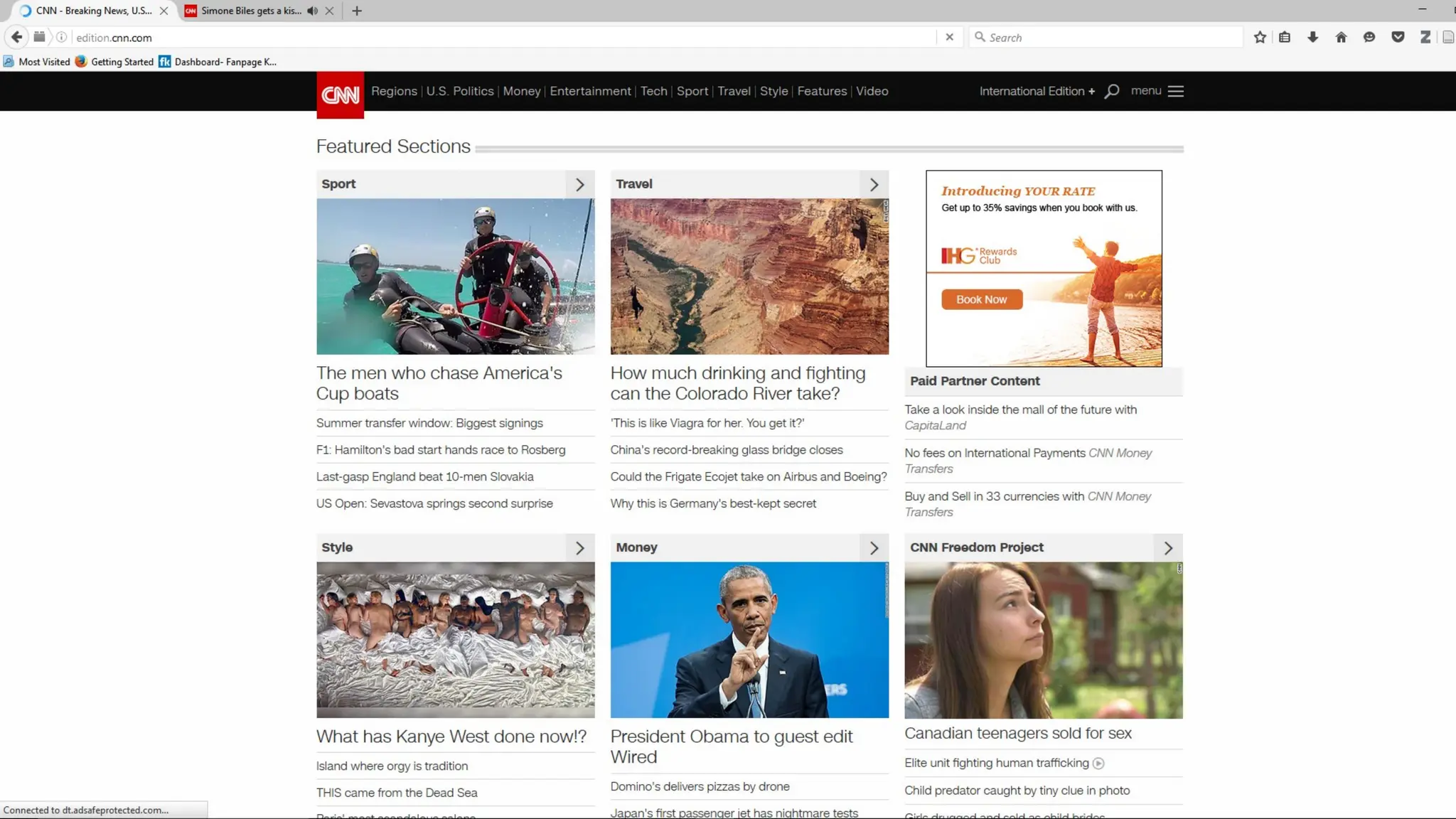The image size is (1456, 819).
Task: Click Book Now in IHG ad
Action: [981, 299]
